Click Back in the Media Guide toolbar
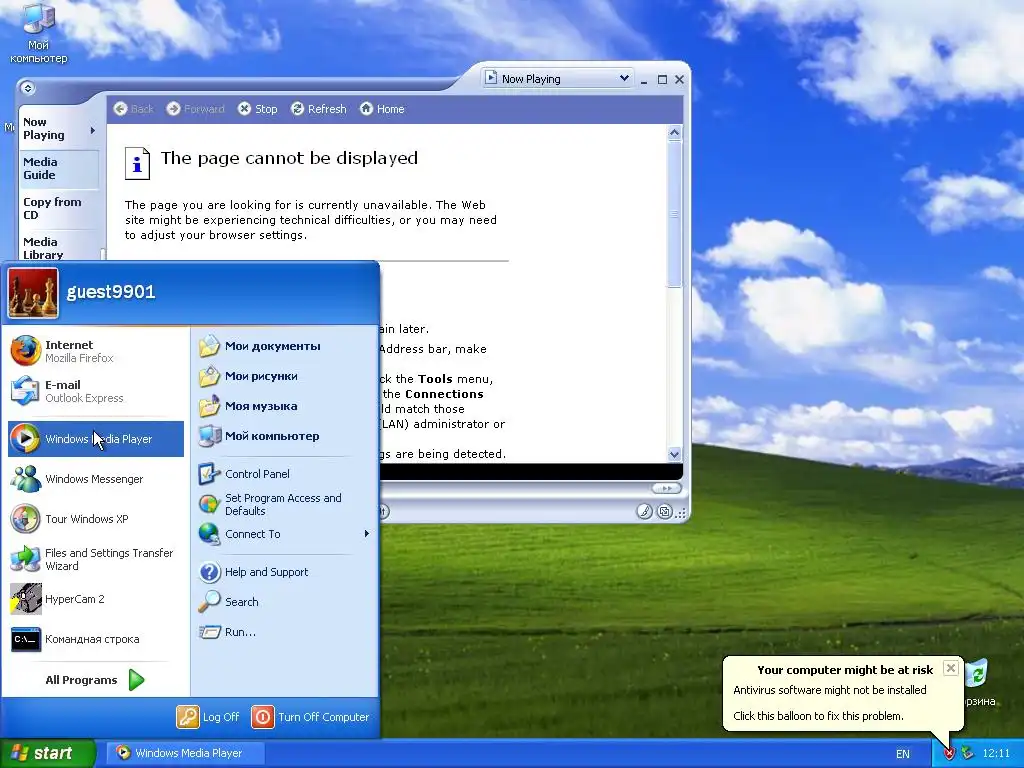 tap(133, 108)
